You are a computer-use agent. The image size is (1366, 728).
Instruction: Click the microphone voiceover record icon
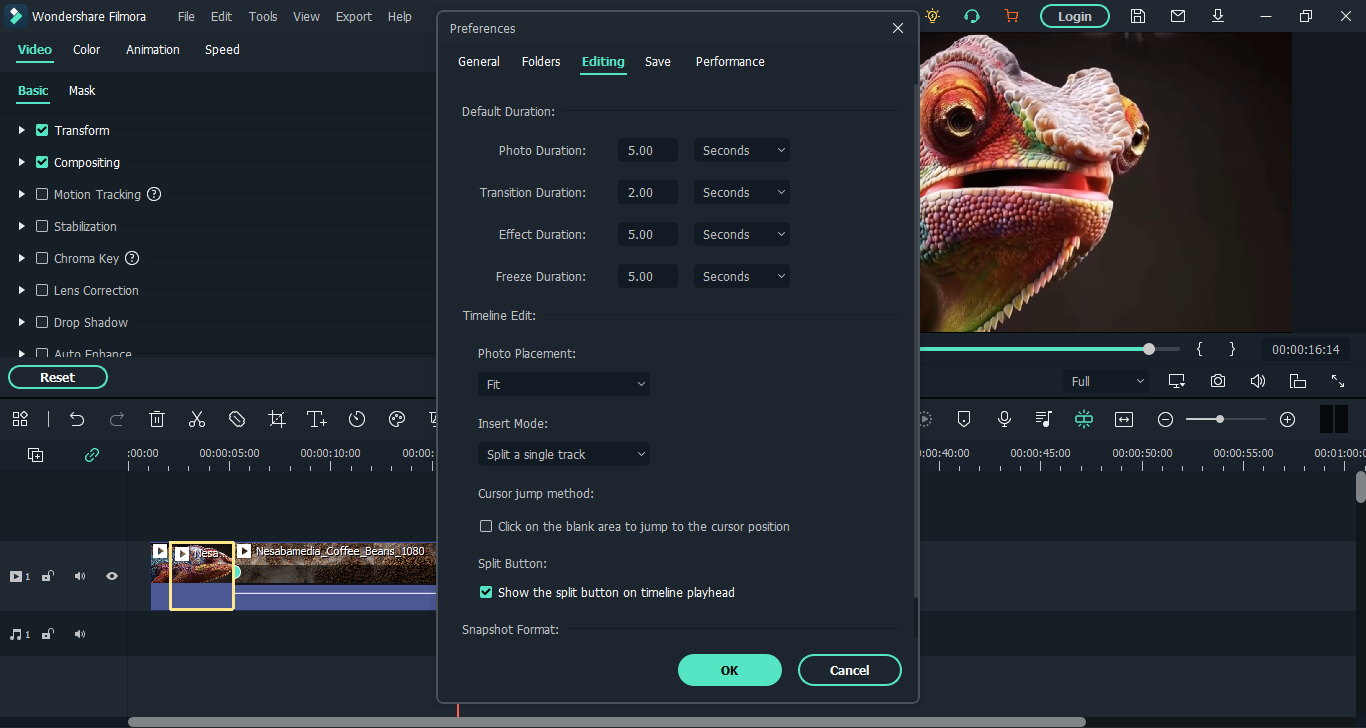click(x=1004, y=419)
